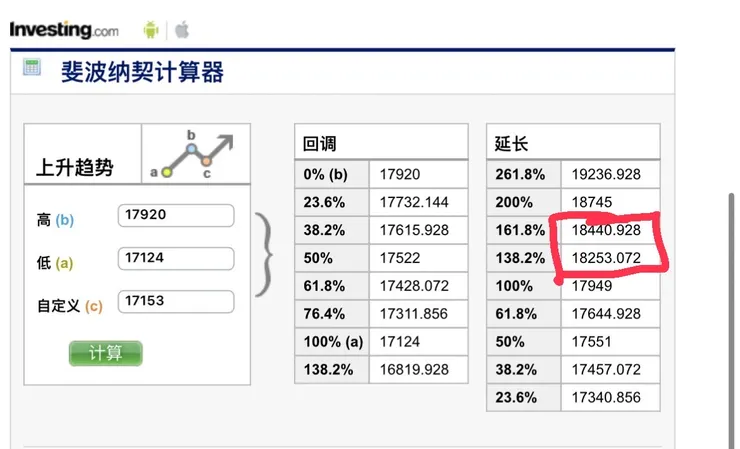Select the 23.6% extension value 17340.856

pyautogui.click(x=606, y=397)
